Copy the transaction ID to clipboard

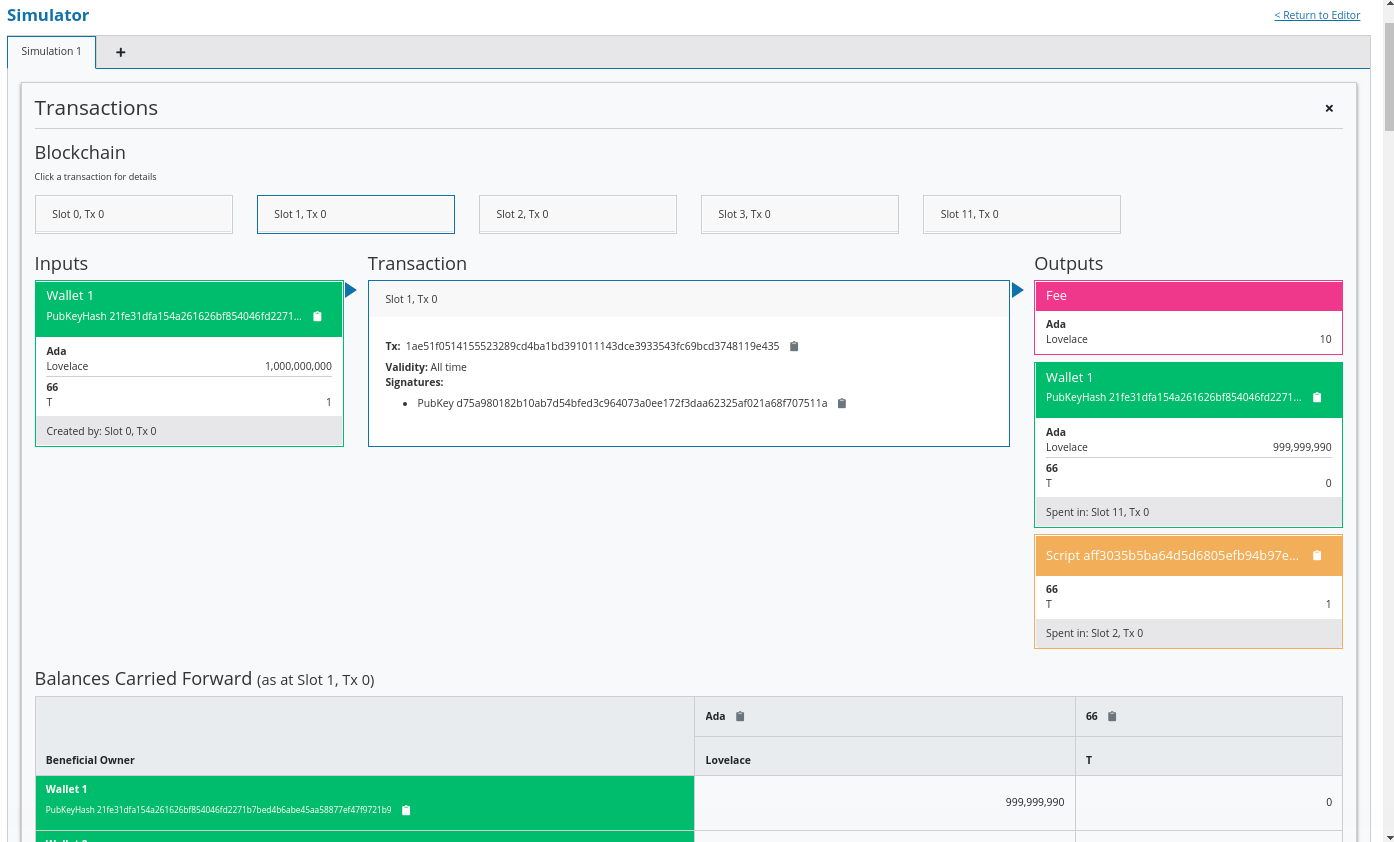tap(794, 346)
